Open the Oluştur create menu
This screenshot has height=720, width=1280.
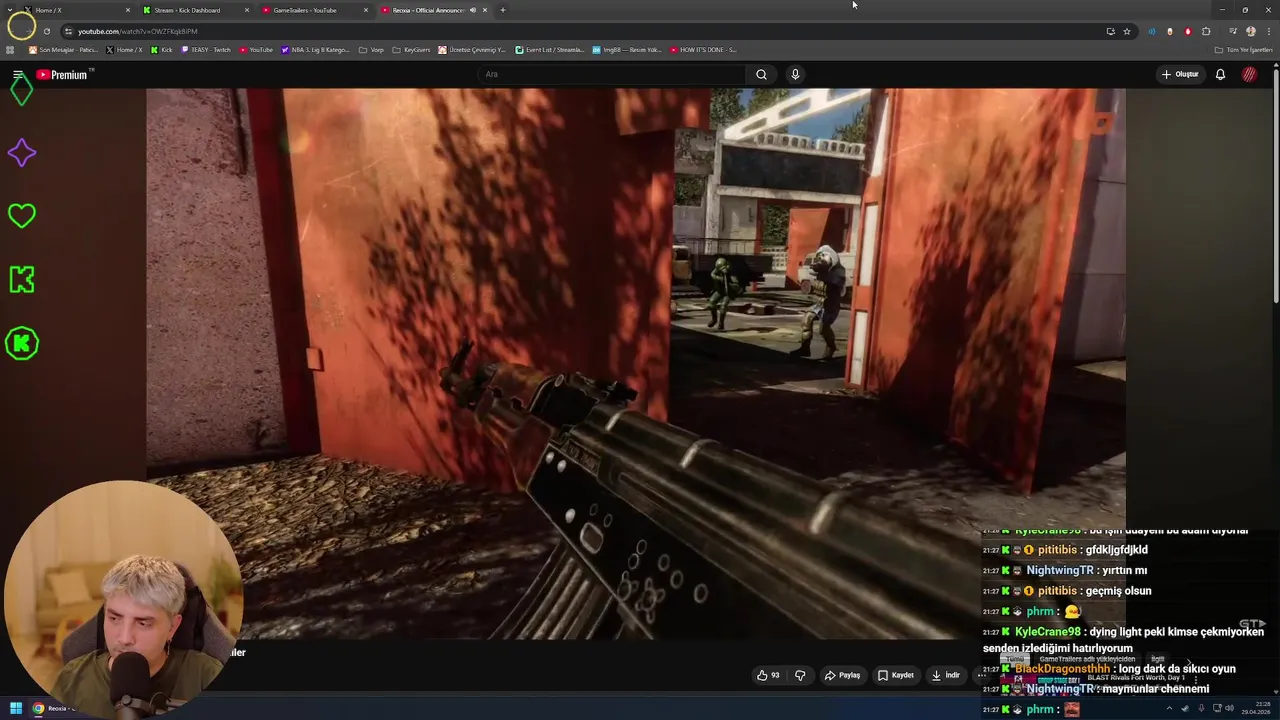pos(1180,74)
